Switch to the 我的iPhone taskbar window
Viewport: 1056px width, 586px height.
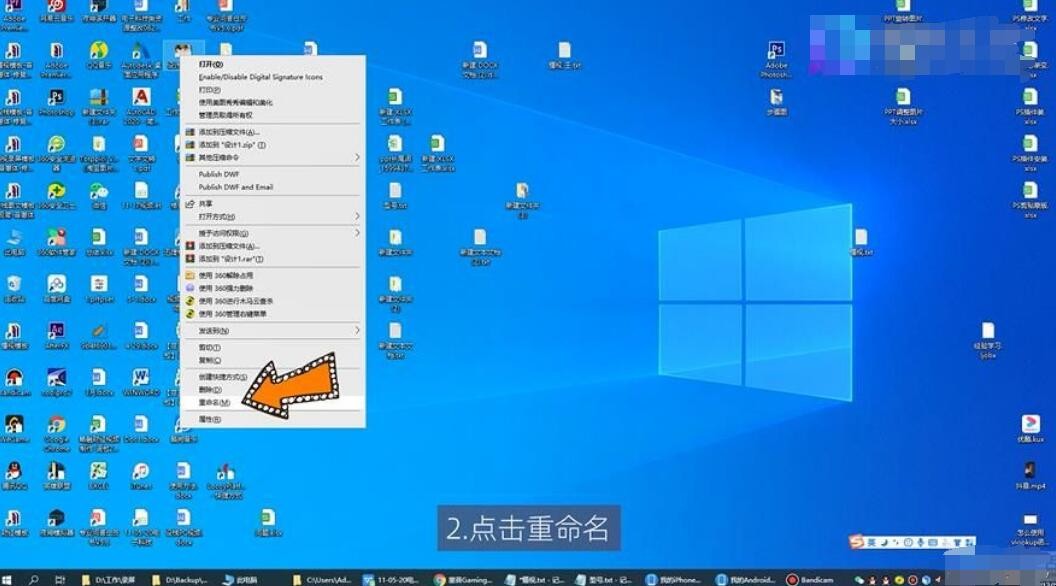click(x=675, y=579)
